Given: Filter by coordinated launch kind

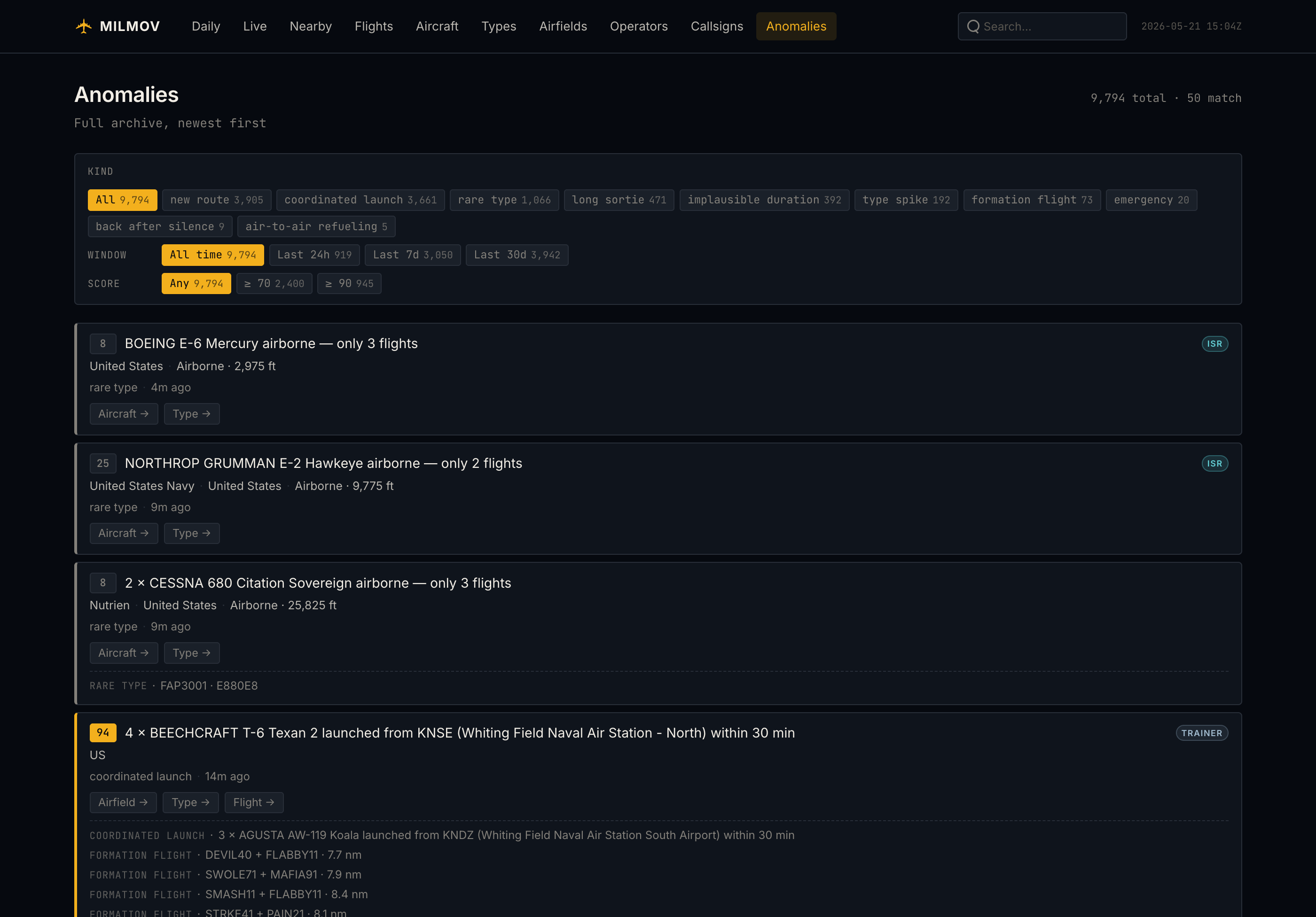Looking at the screenshot, I should 360,200.
